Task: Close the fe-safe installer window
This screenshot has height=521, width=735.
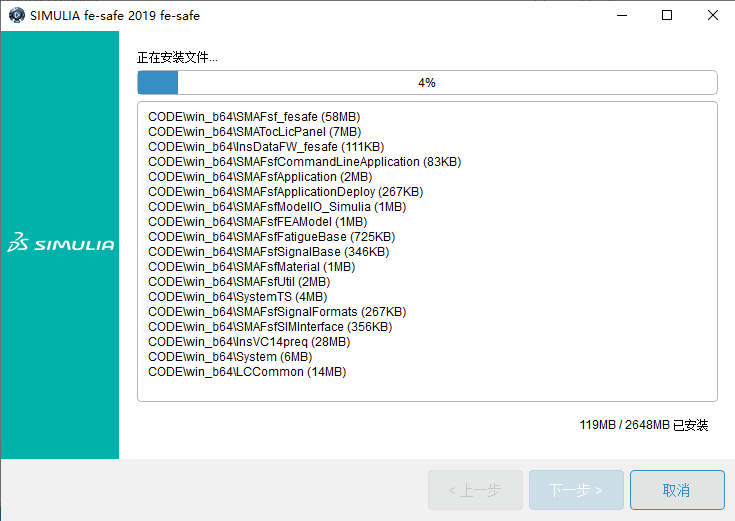Action: tap(712, 15)
